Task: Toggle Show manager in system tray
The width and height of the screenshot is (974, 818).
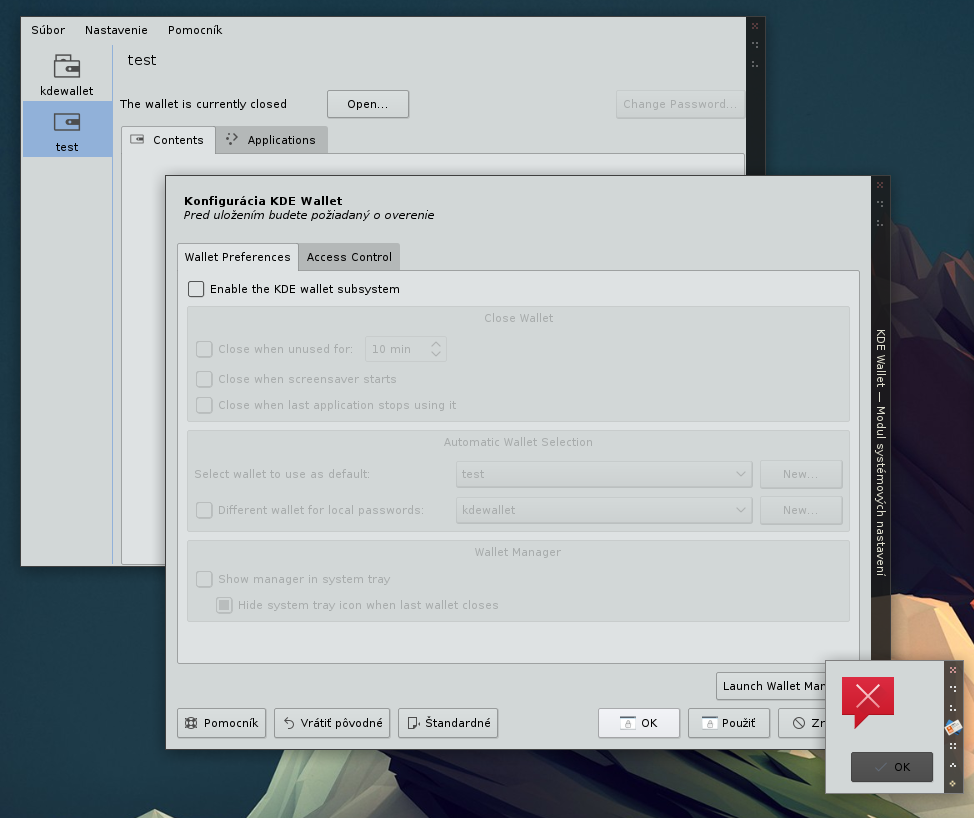Action: [204, 579]
